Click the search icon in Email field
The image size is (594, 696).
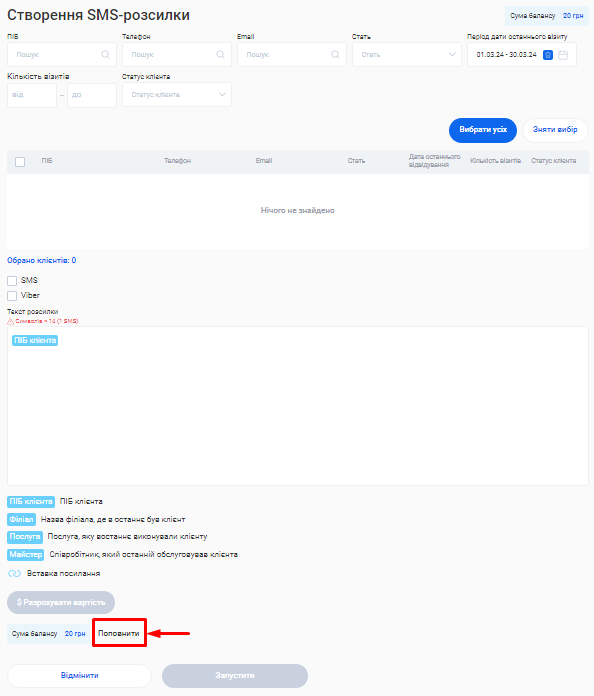(x=335, y=55)
